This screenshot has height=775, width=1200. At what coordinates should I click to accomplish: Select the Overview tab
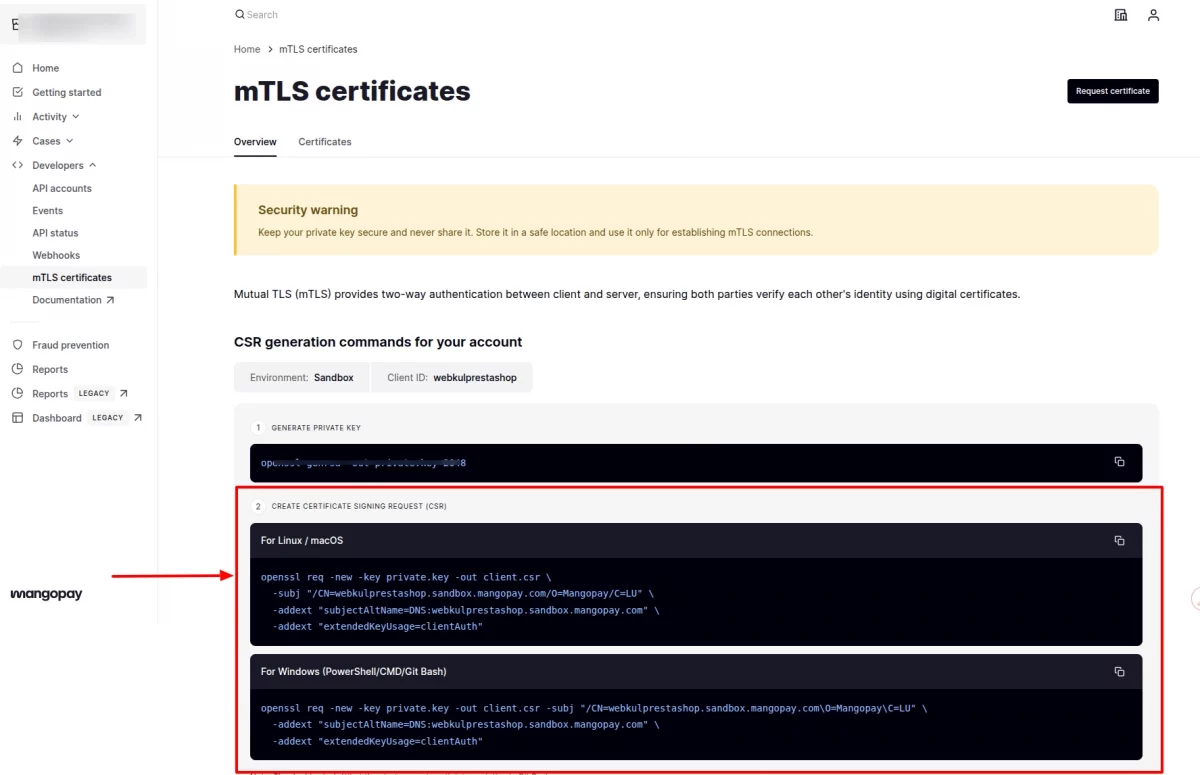pos(255,142)
